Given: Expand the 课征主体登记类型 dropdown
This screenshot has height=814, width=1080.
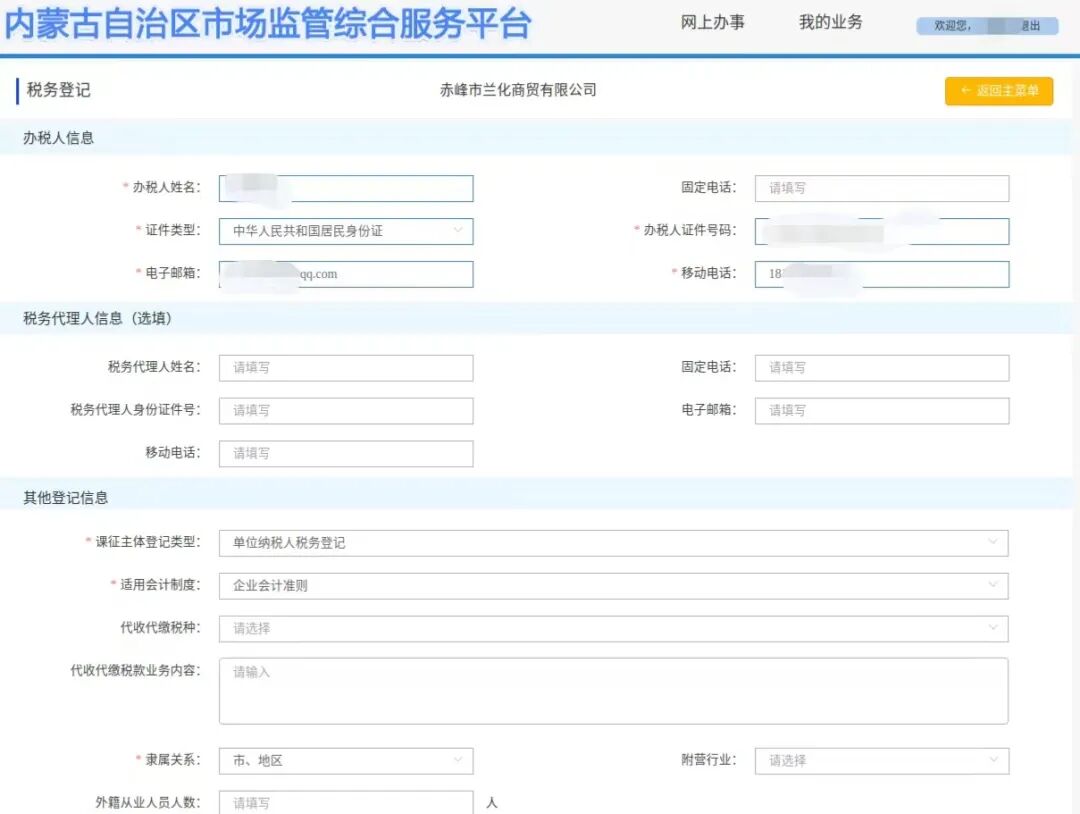Looking at the screenshot, I should (x=615, y=541).
